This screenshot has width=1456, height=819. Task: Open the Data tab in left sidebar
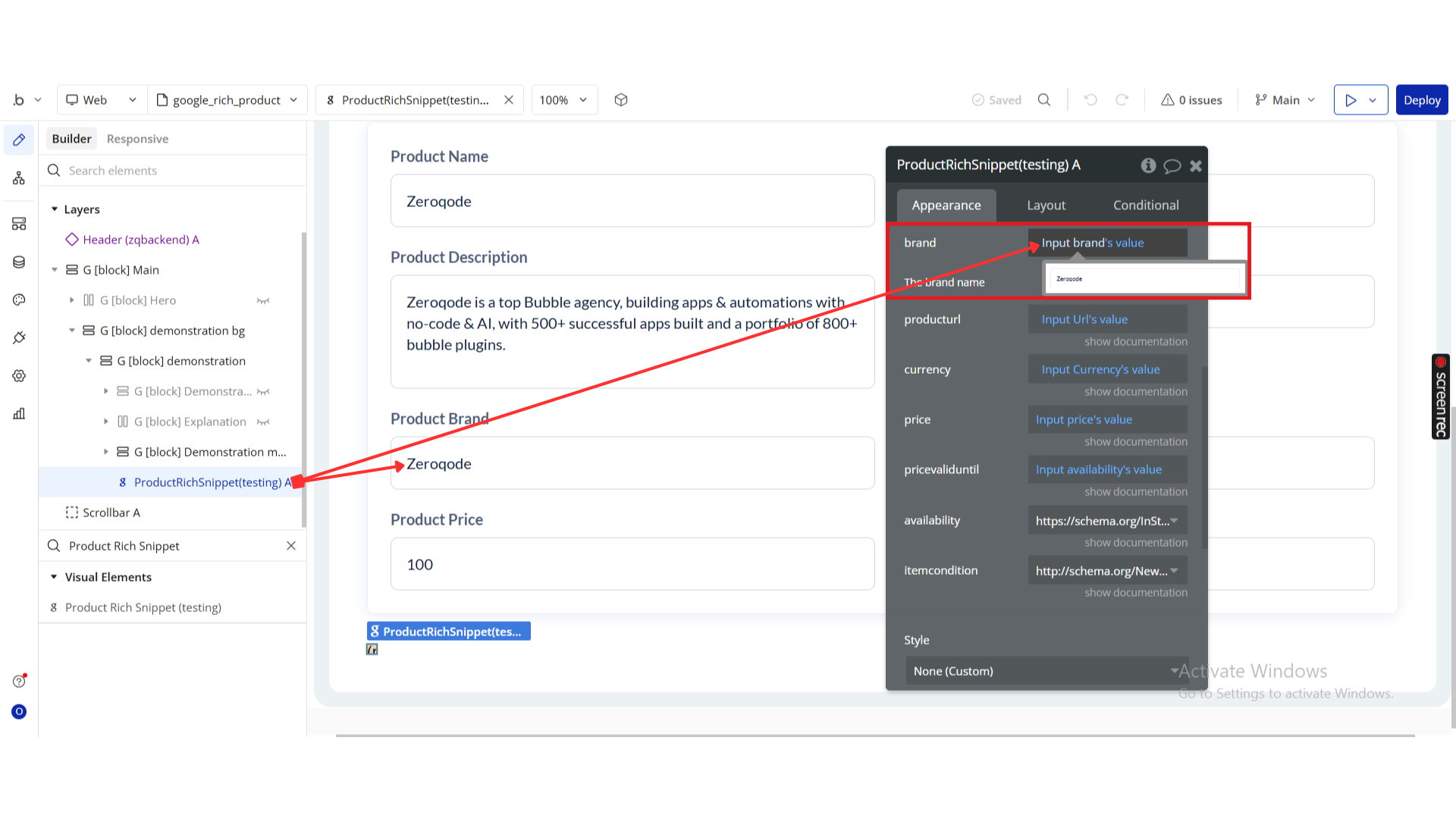[19, 262]
